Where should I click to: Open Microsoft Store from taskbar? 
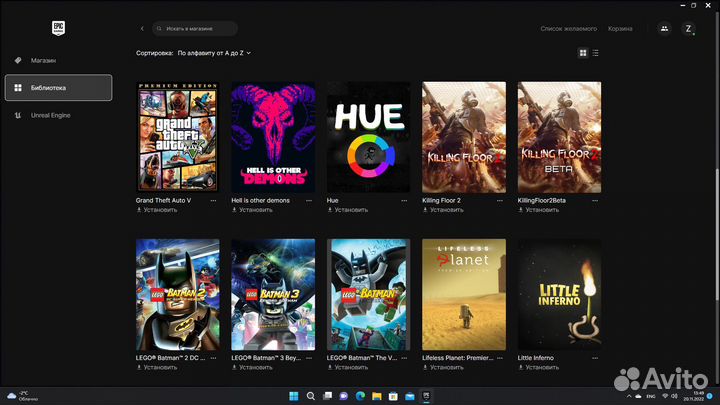393,396
